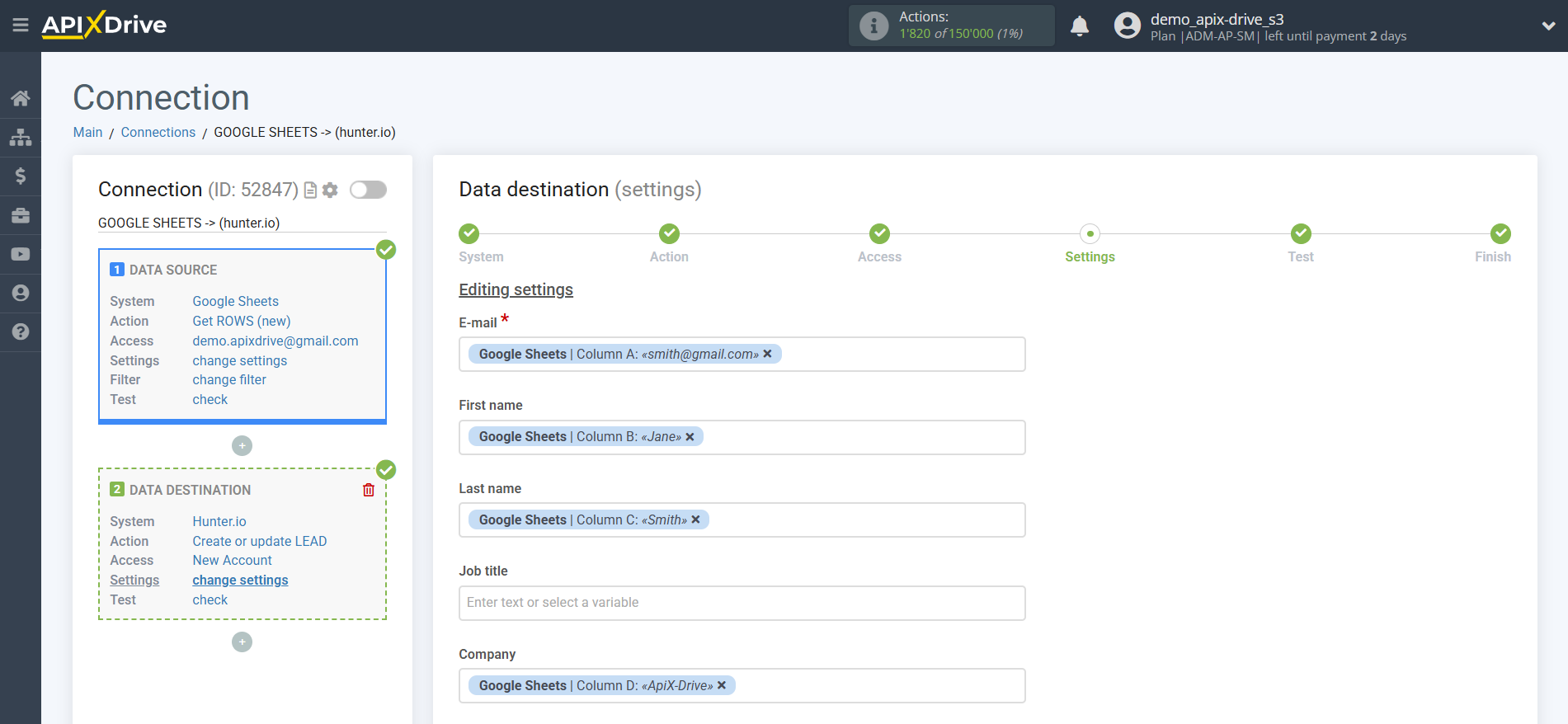Open the connection settings gear icon
Image resolution: width=1568 pixels, height=724 pixels.
click(330, 190)
